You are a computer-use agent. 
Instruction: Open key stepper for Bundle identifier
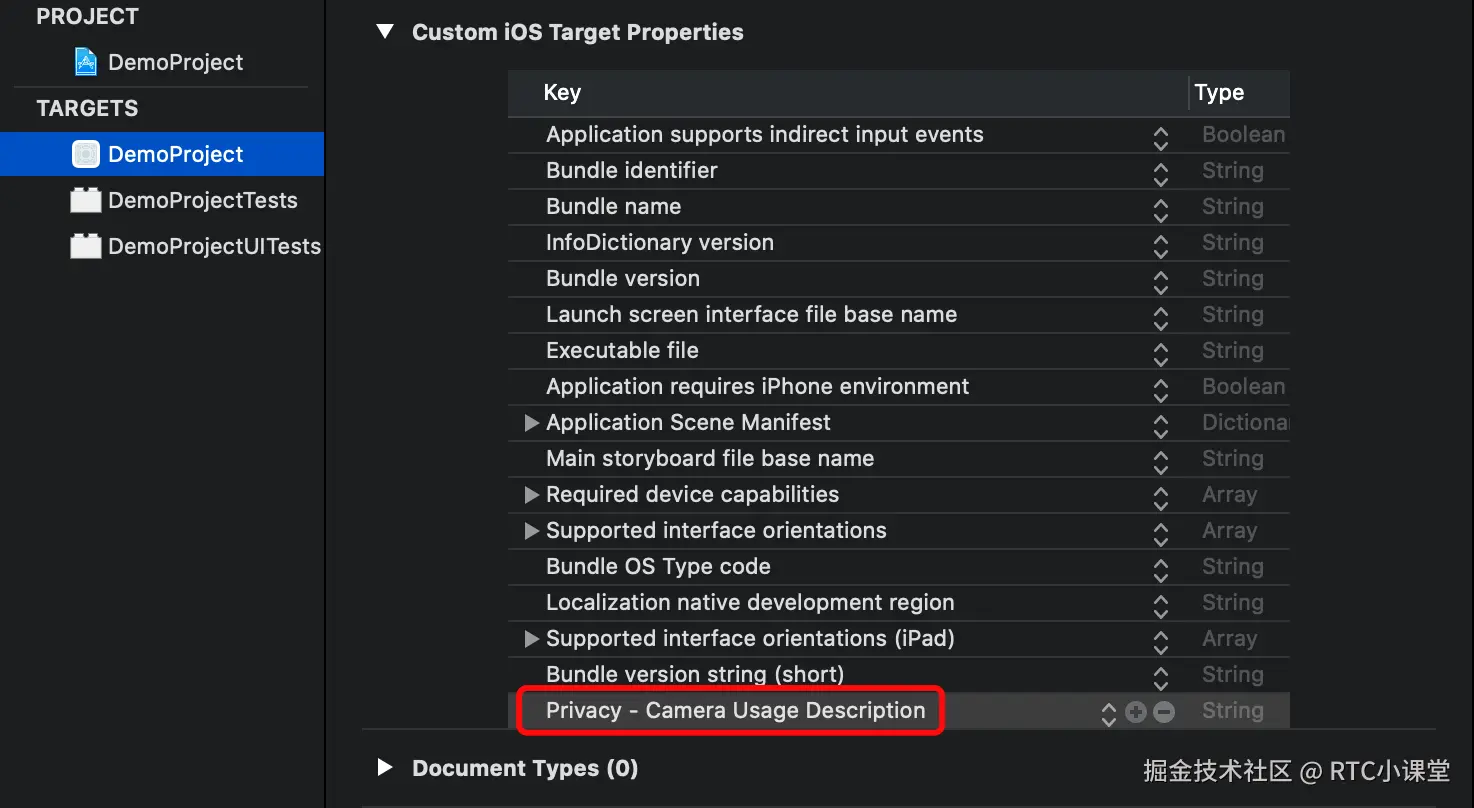pyautogui.click(x=1160, y=172)
